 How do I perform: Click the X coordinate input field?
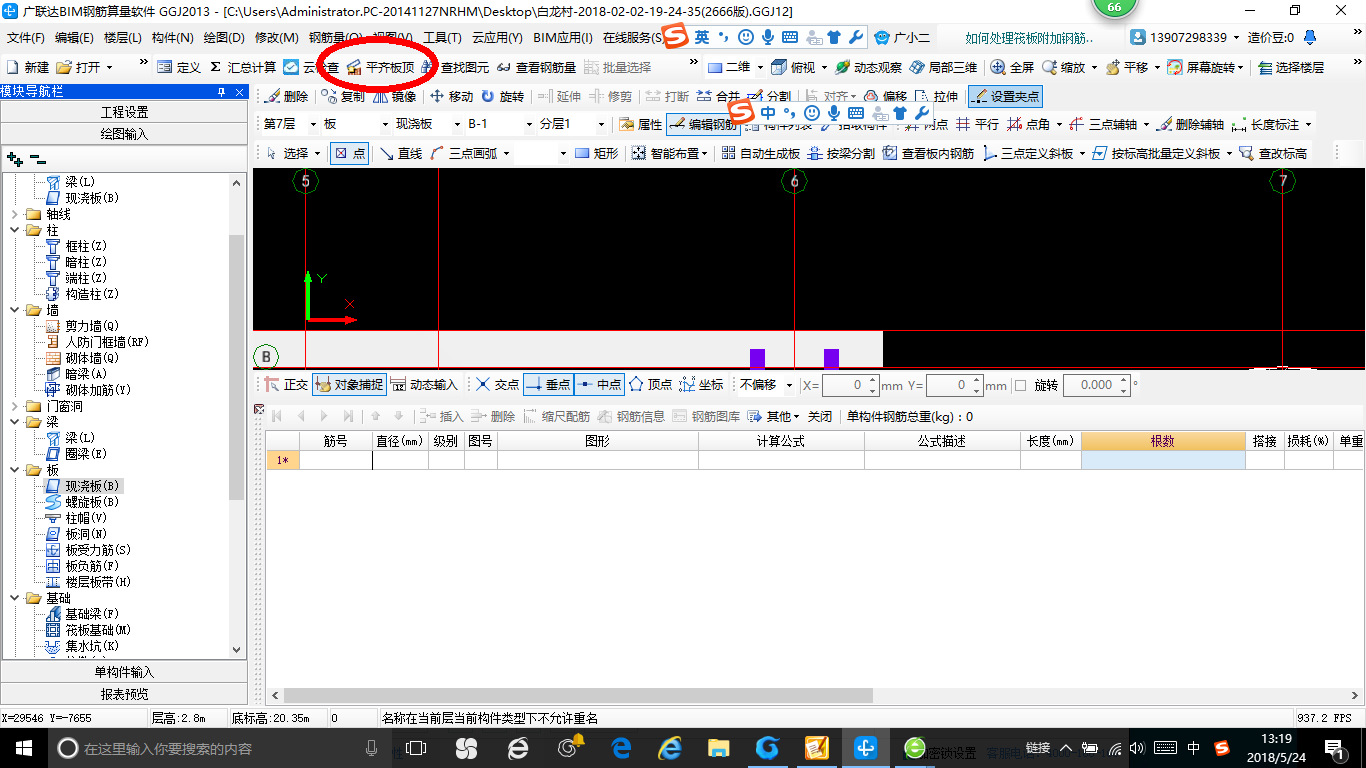(850, 385)
